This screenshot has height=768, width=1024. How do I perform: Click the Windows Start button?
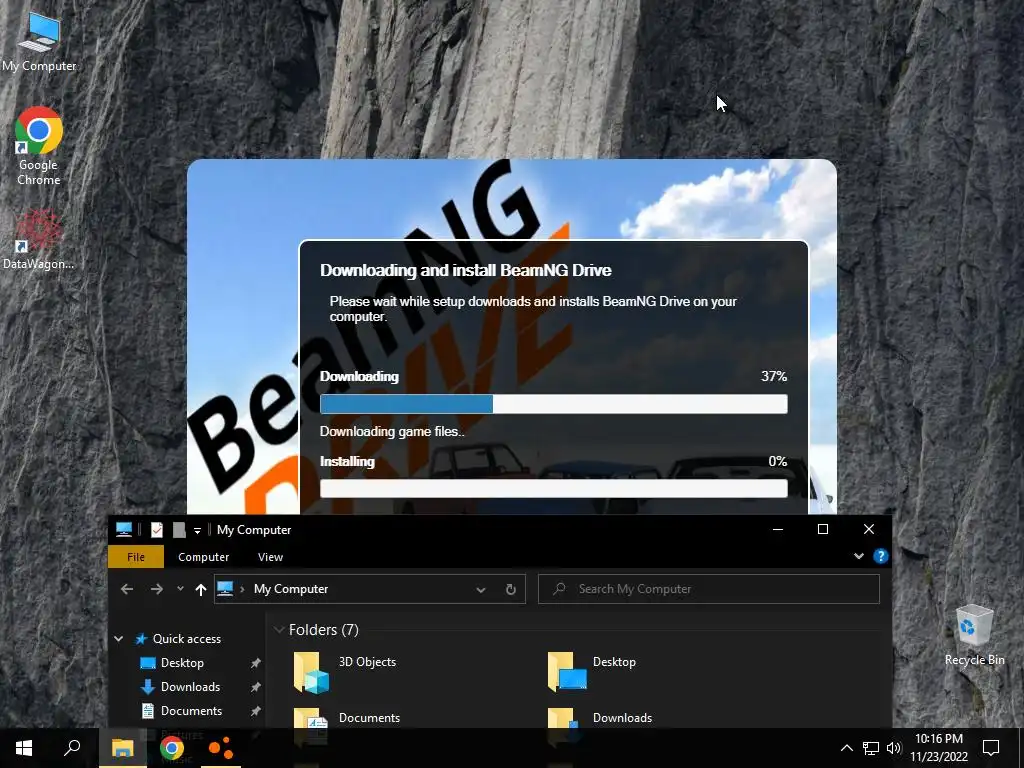click(24, 748)
